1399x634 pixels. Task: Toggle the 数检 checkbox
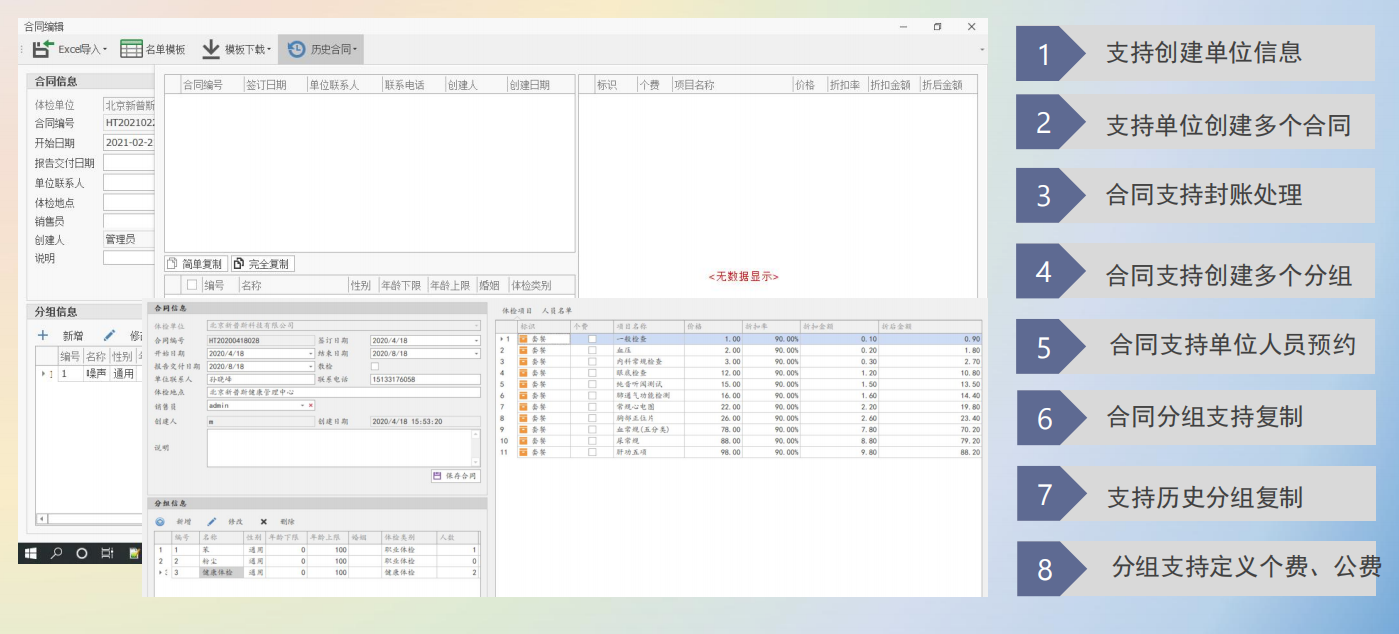click(x=375, y=367)
